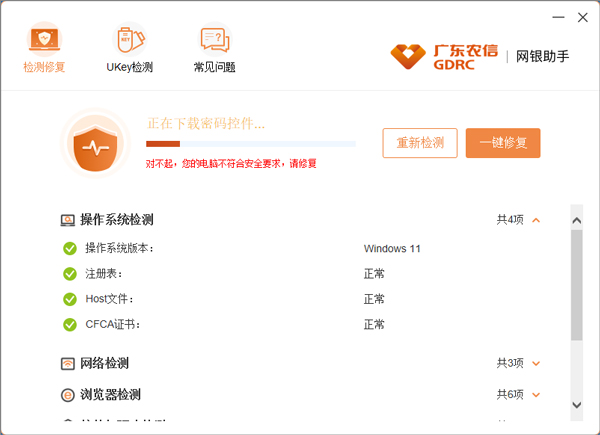Click green check beside 操作系统版本

click(x=70, y=248)
